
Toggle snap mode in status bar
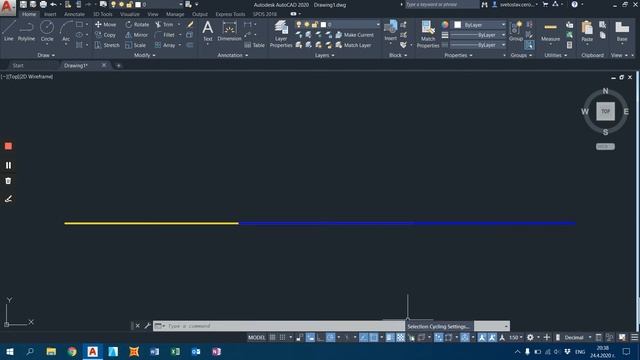(282, 338)
